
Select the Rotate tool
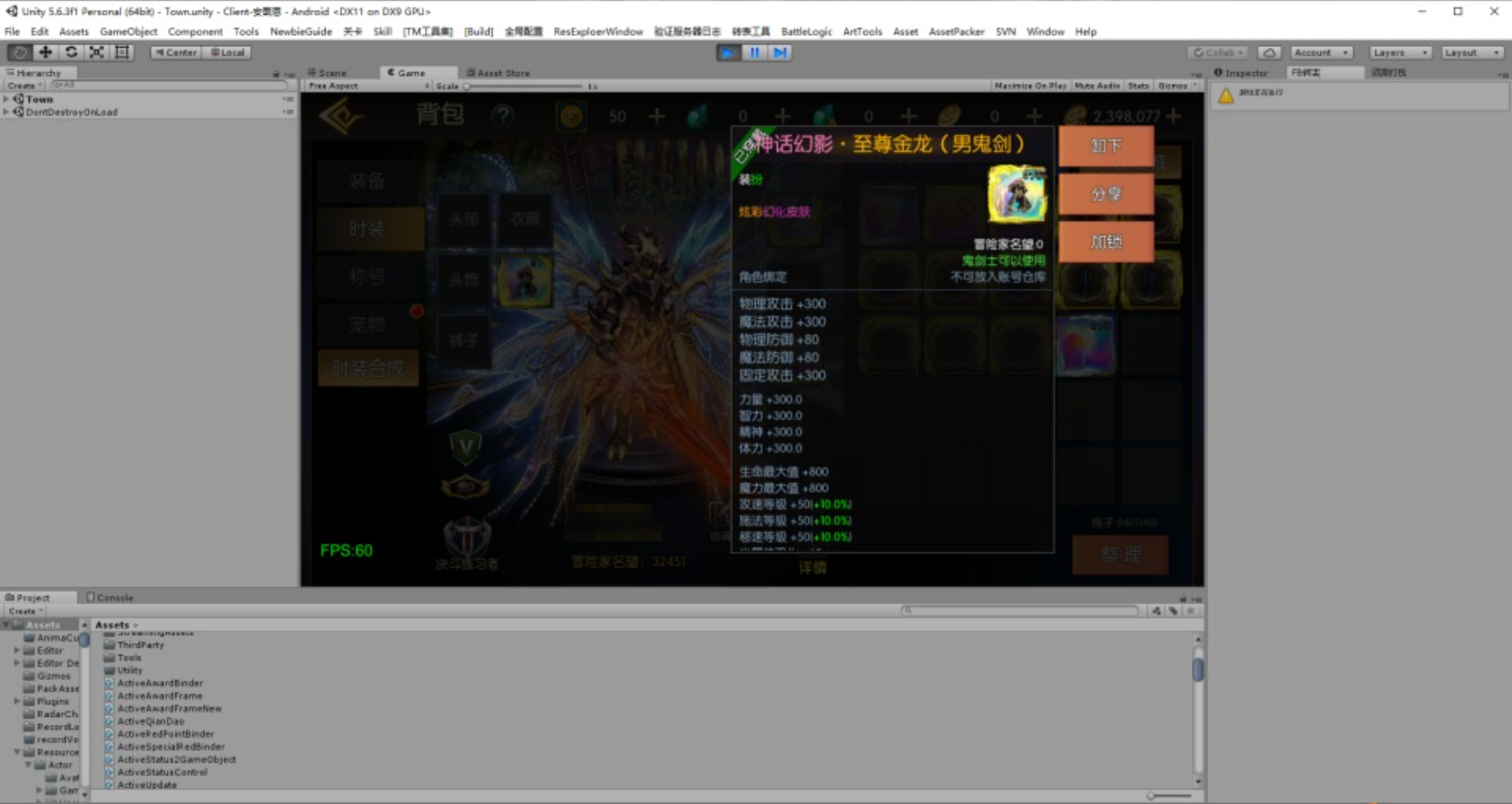click(71, 53)
